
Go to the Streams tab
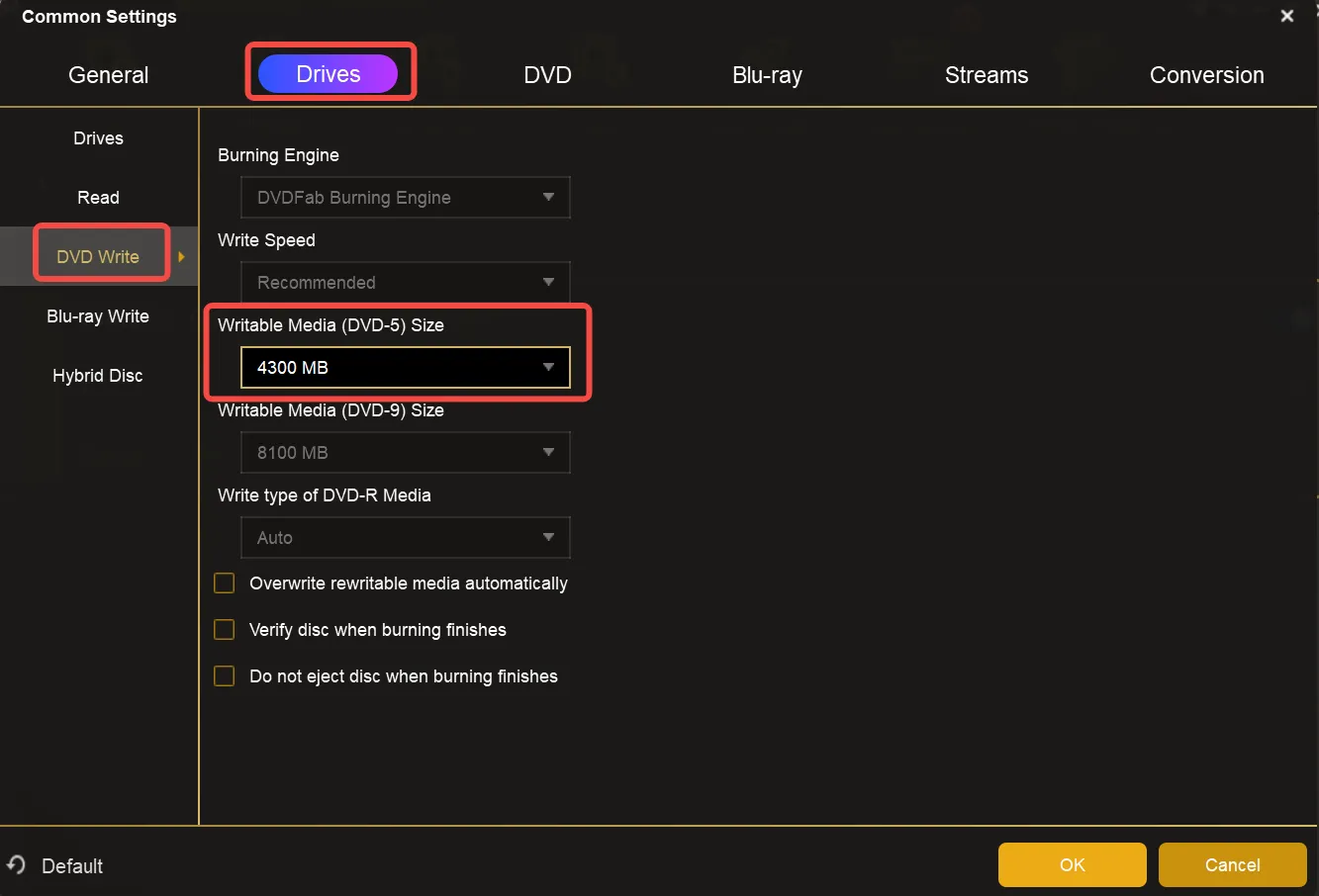986,75
